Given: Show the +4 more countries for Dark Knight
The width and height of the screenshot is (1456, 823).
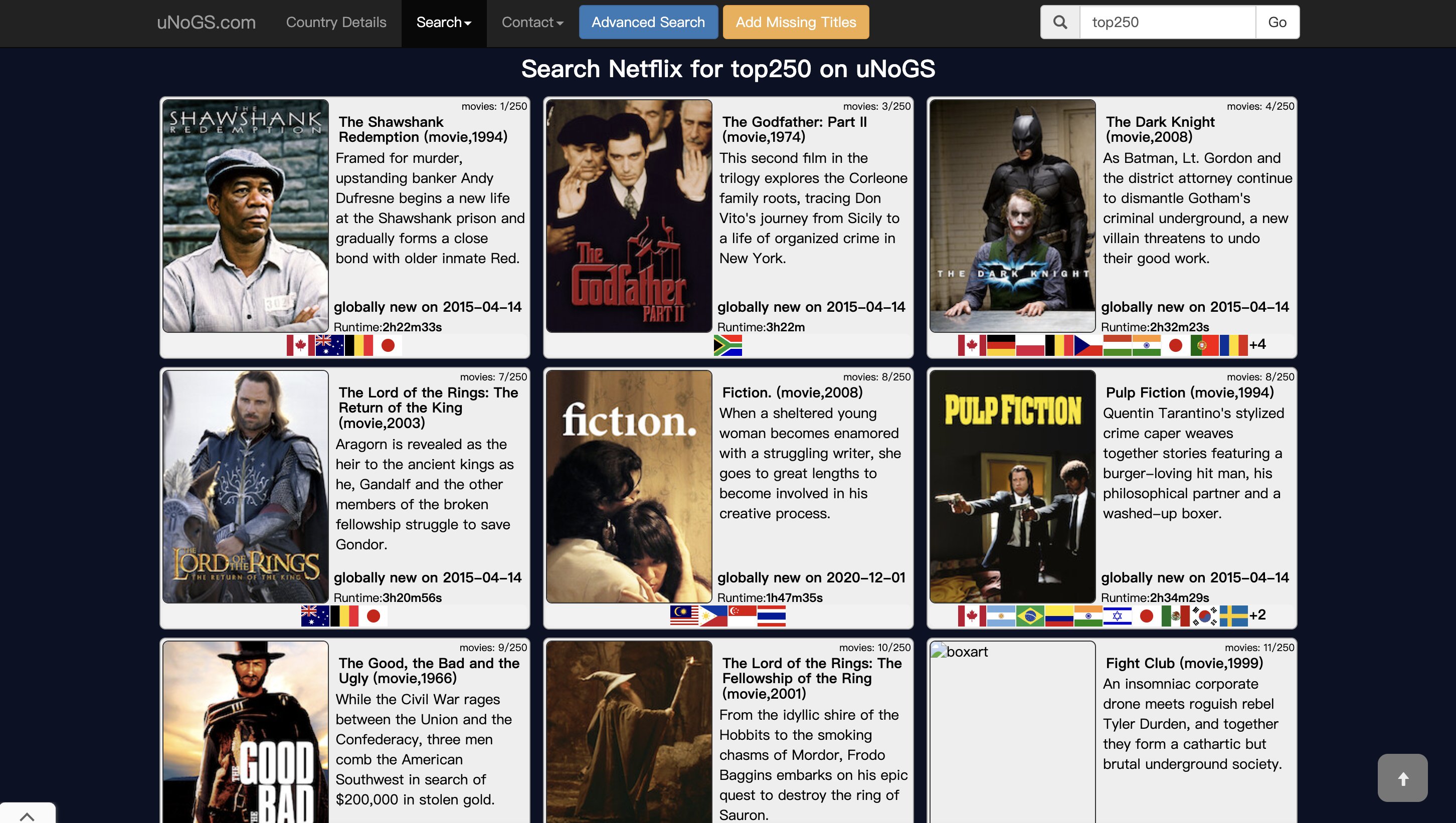Looking at the screenshot, I should 1257,344.
